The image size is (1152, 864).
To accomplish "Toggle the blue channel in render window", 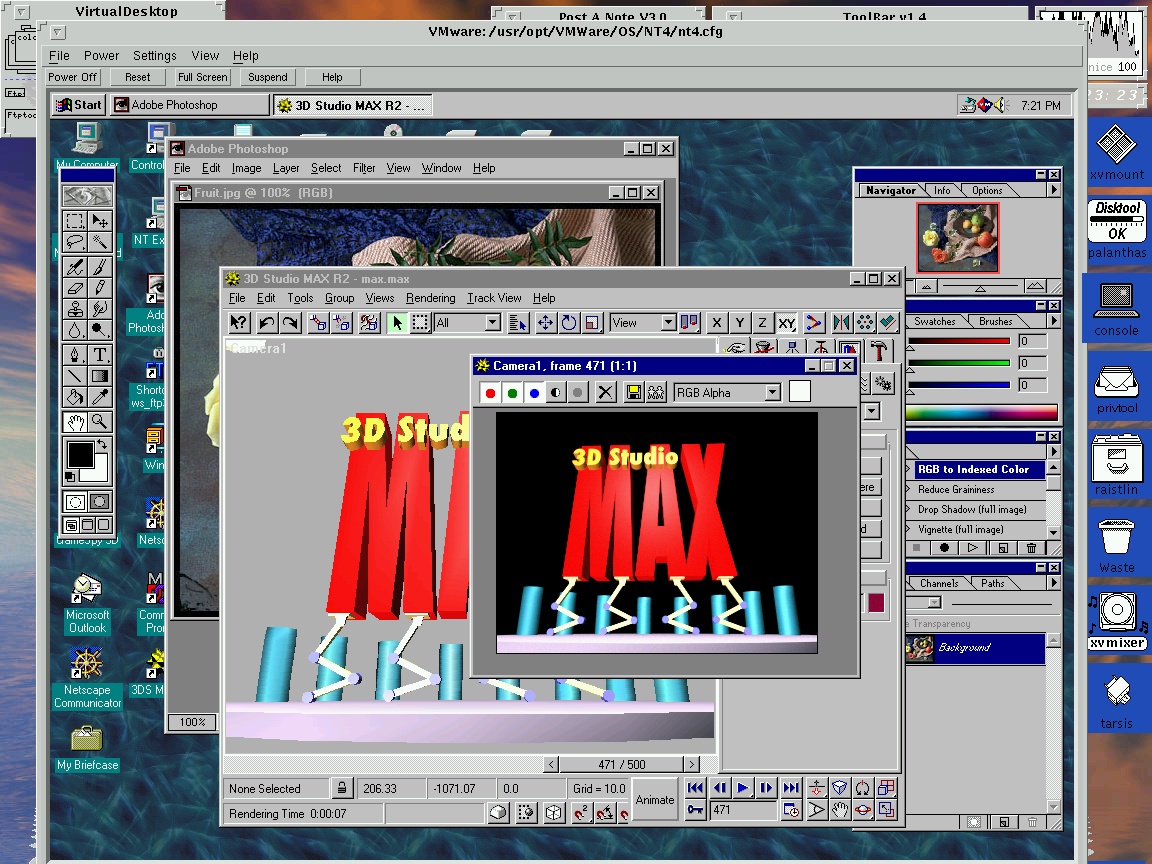I will coord(534,393).
